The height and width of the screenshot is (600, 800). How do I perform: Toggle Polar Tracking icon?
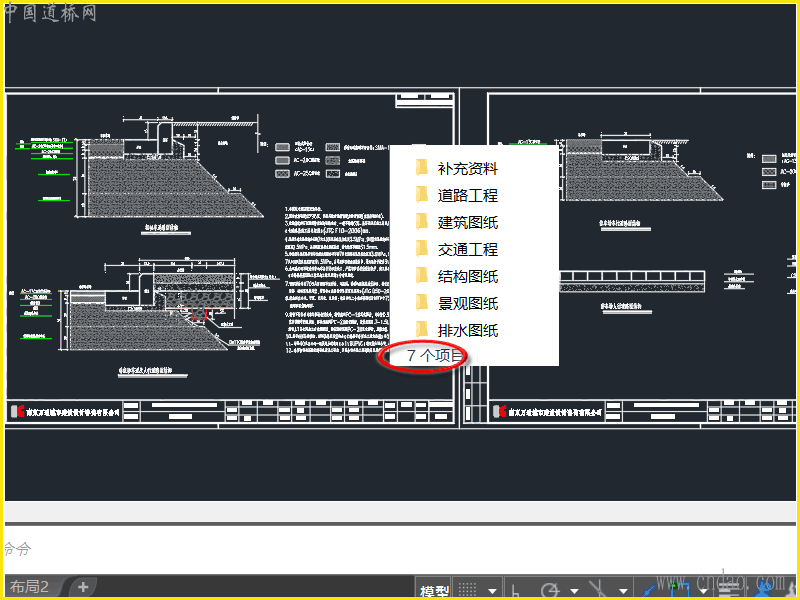550,590
